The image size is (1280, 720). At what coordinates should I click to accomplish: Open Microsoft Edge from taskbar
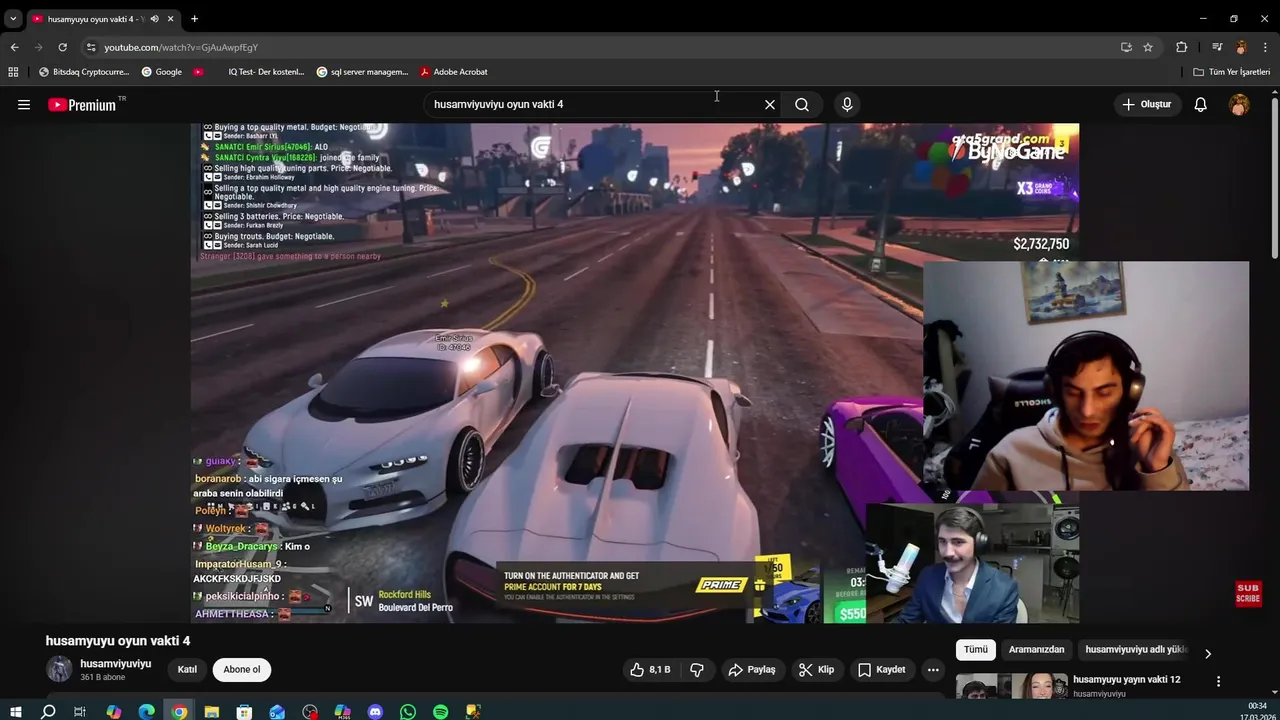click(x=146, y=712)
